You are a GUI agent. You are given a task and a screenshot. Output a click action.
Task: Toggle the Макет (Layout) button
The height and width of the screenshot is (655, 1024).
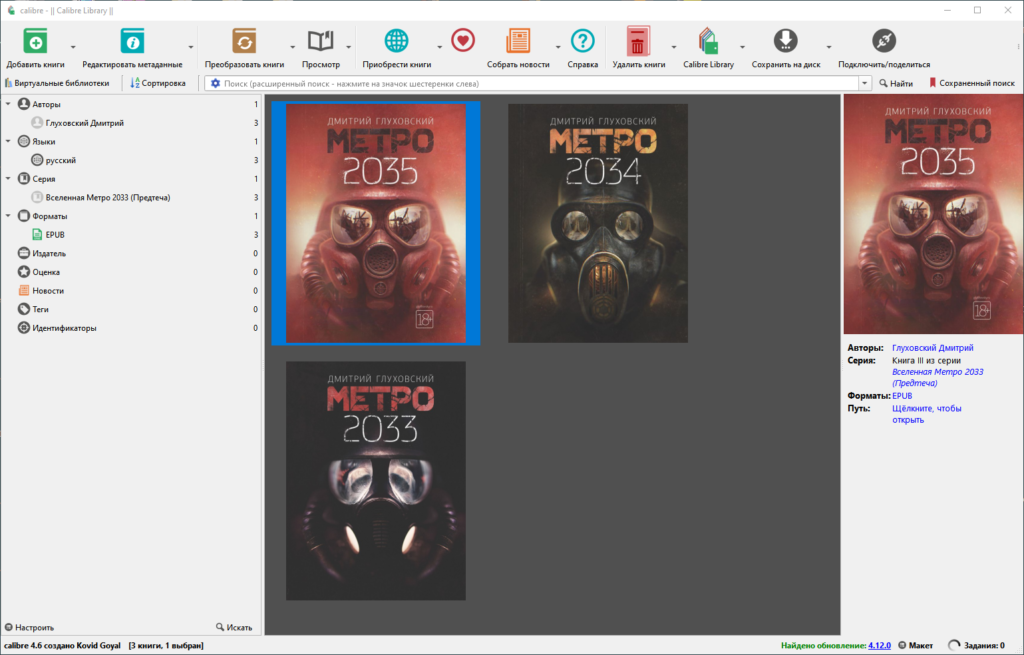916,645
